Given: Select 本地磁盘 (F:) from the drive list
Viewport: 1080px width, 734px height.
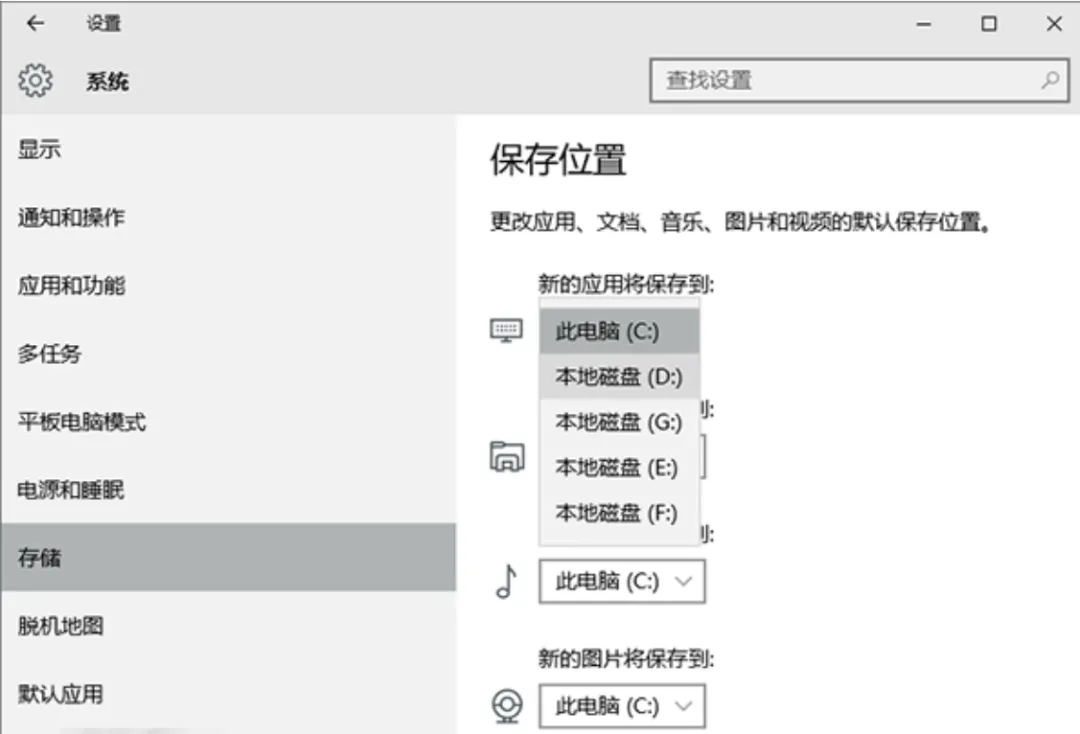Looking at the screenshot, I should 618,513.
